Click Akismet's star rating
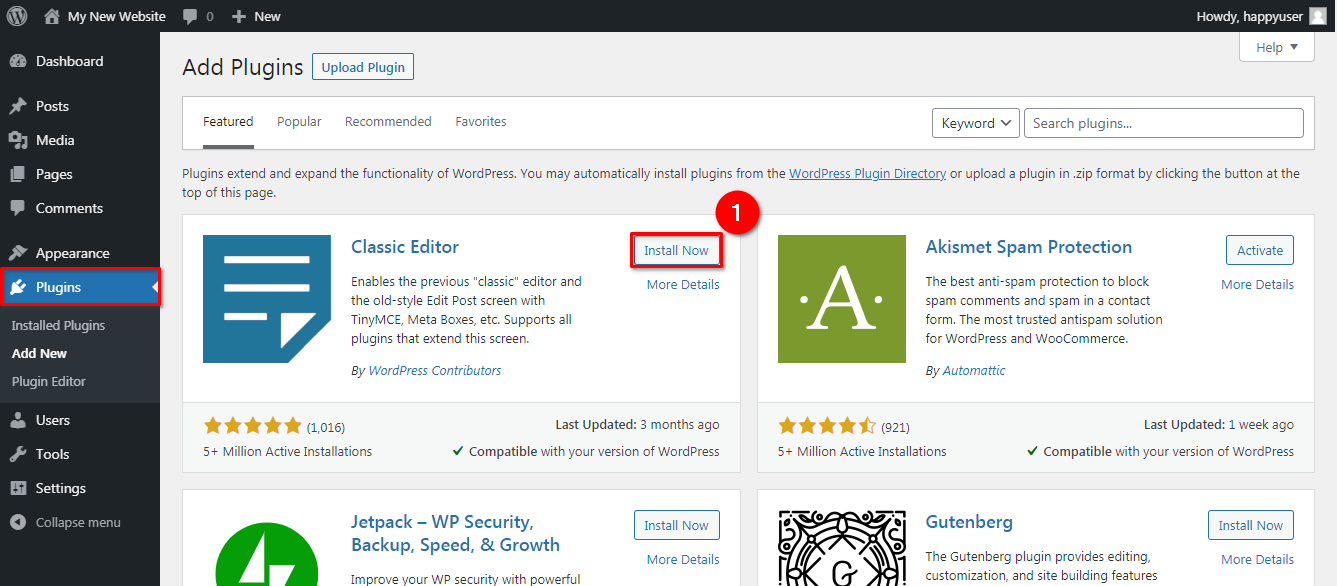The height and width of the screenshot is (586, 1337). 827,426
